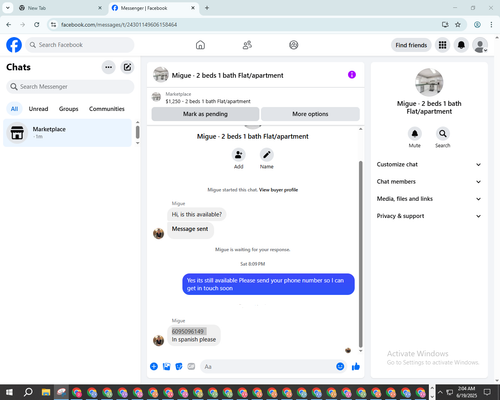This screenshot has height=400, width=500.
Task: Select the All chats filter
Action: click(14, 109)
